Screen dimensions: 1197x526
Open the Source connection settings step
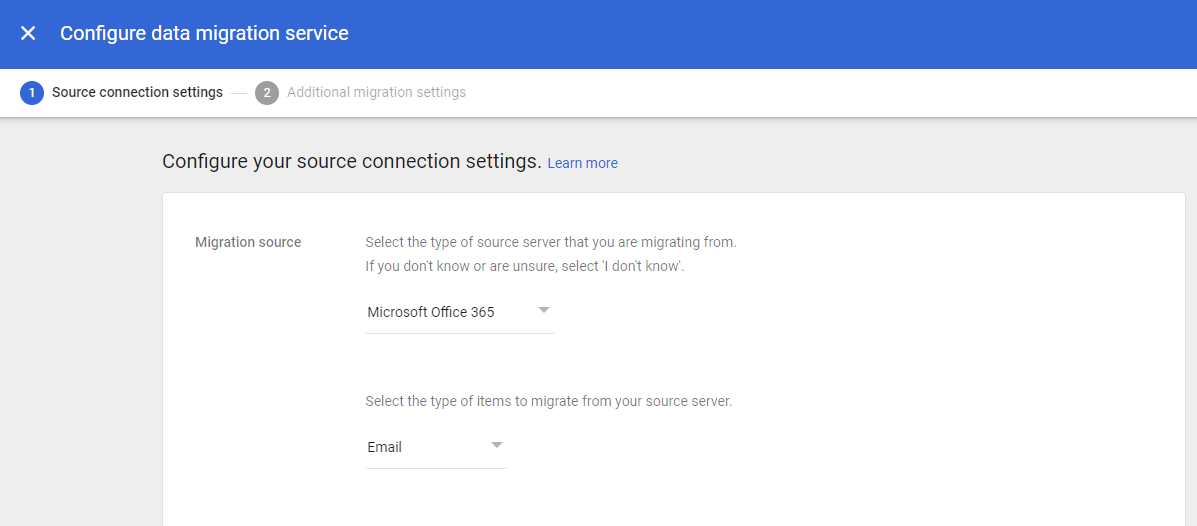(x=137, y=92)
